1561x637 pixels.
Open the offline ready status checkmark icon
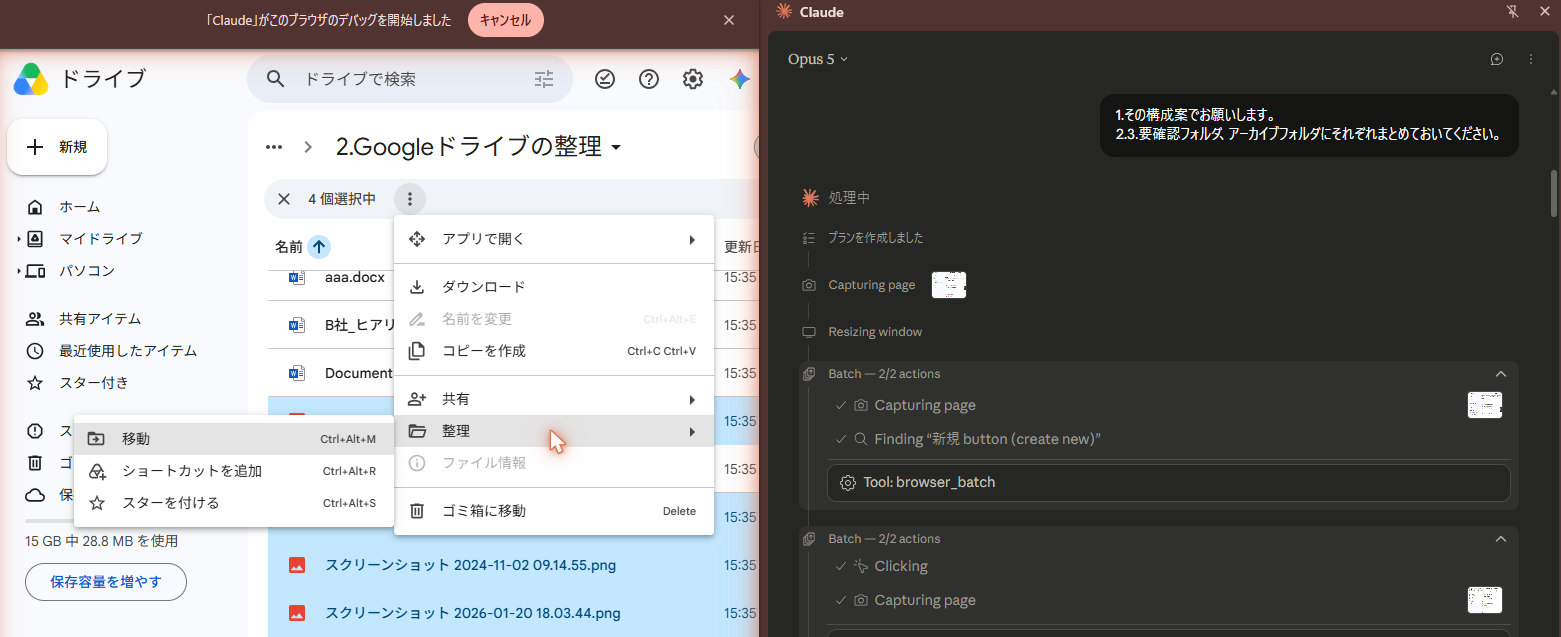[x=604, y=79]
